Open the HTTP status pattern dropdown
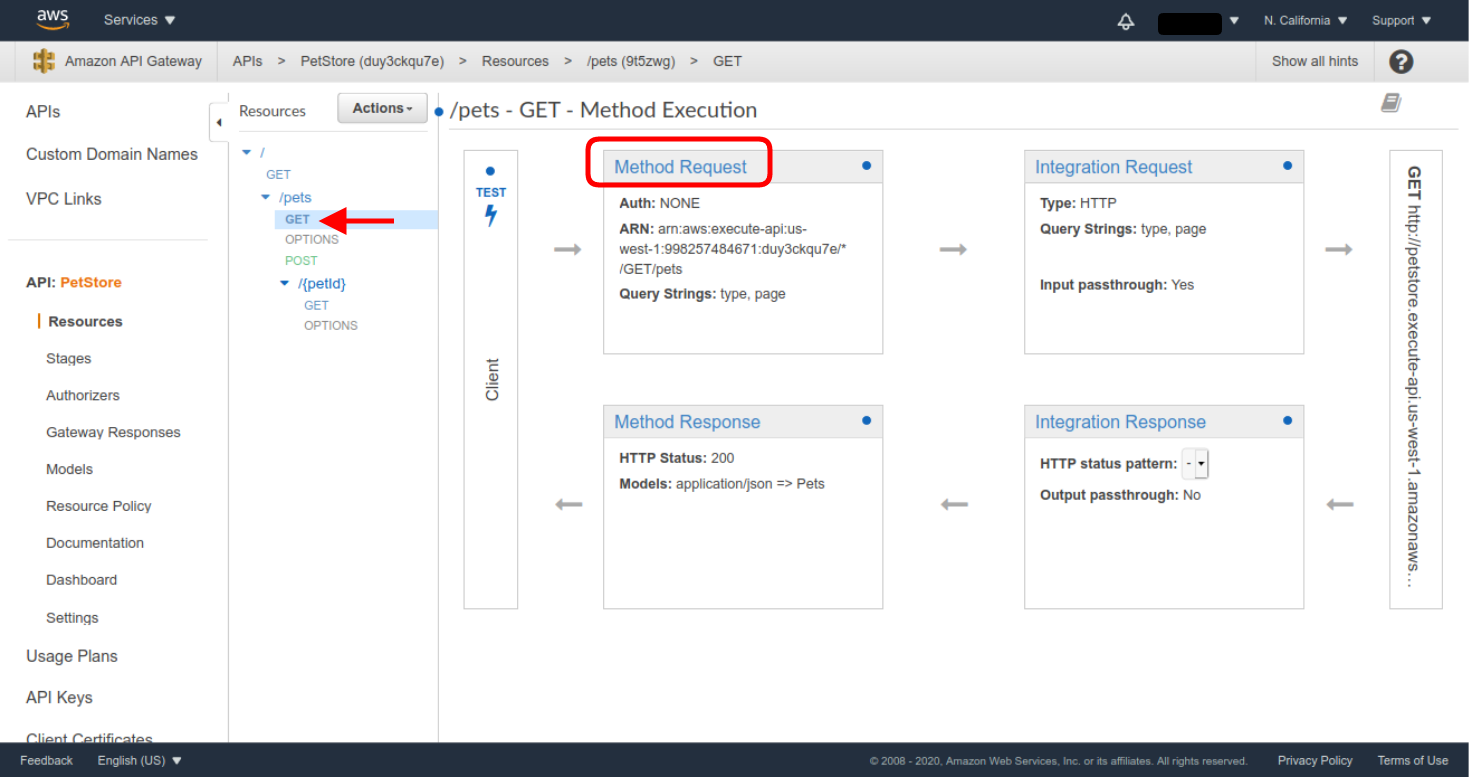 (1195, 464)
